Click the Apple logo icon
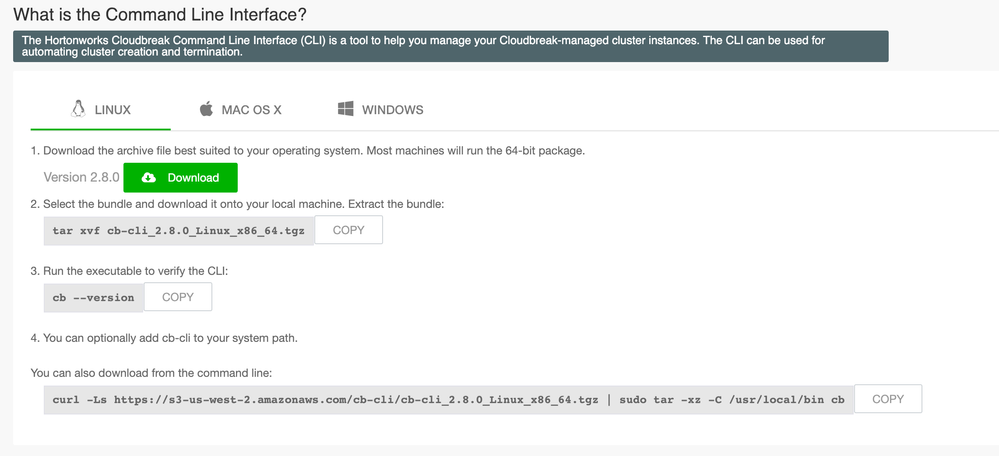 pos(207,109)
